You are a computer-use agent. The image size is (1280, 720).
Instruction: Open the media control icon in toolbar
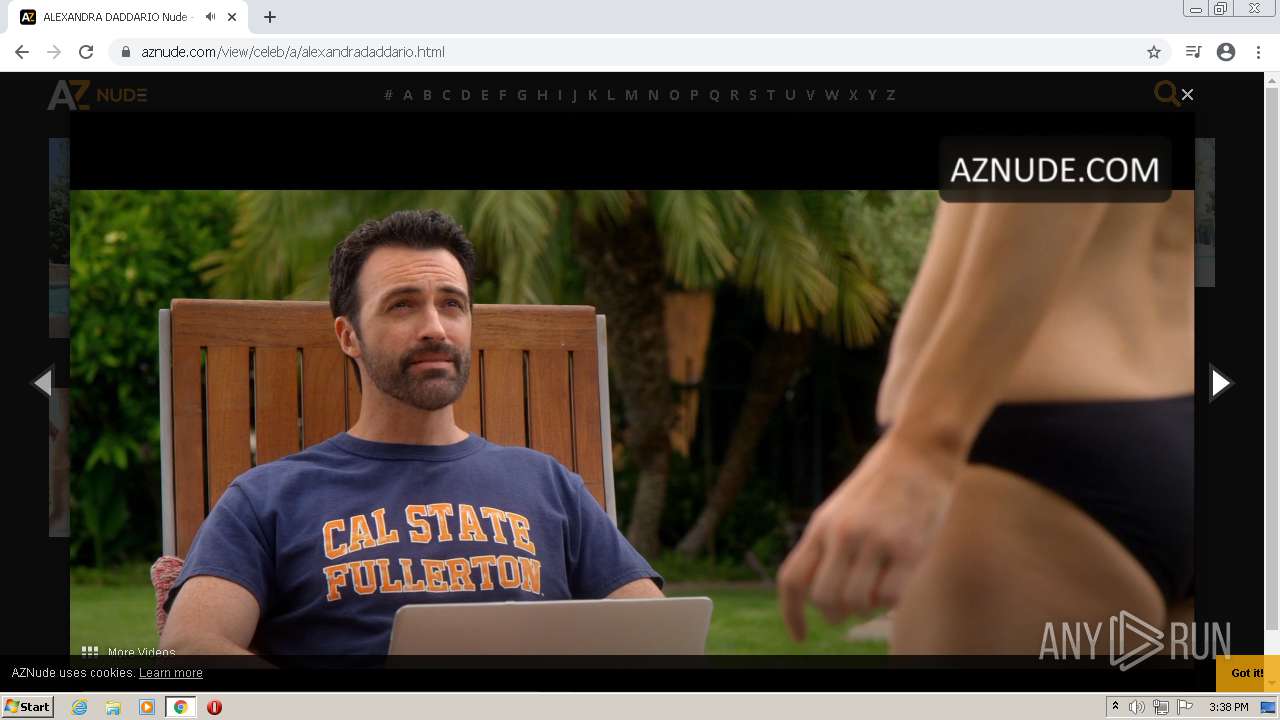pos(1193,52)
